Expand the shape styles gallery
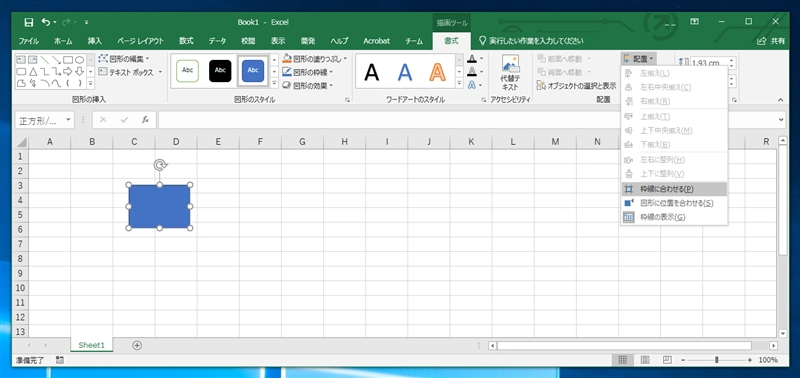800x378 pixels. (274, 84)
